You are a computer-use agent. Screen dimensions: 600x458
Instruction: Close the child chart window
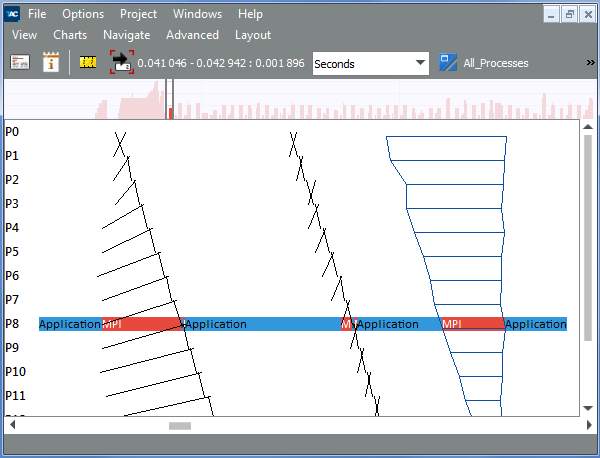pos(588,15)
